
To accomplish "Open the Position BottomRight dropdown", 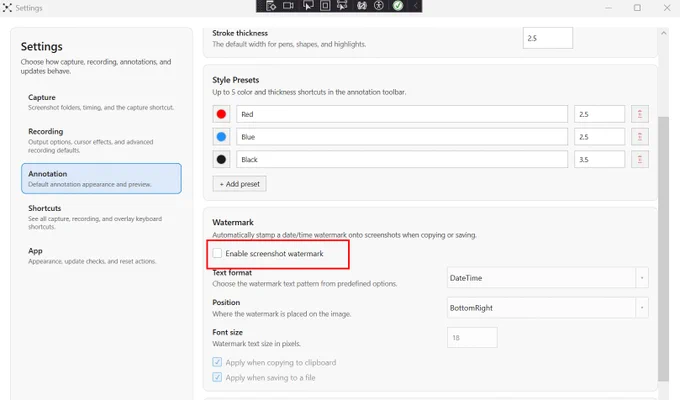I will (x=548, y=308).
